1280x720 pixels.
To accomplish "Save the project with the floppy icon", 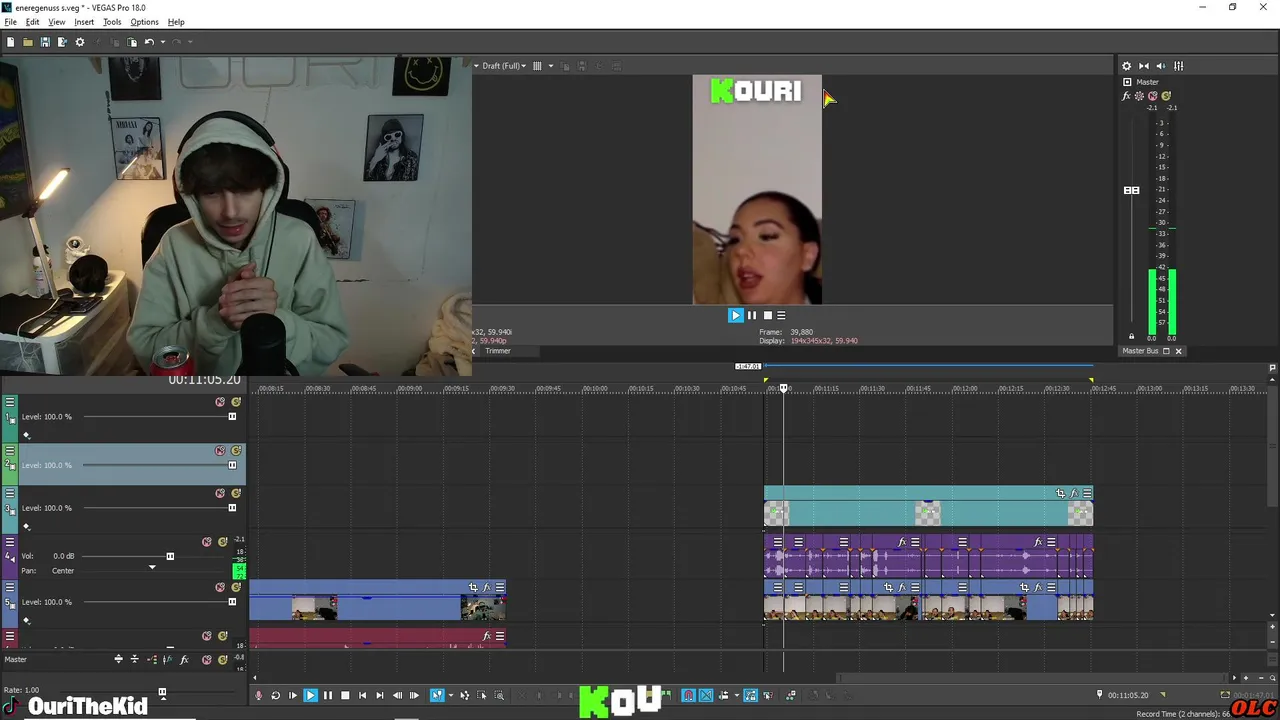I will [x=45, y=42].
